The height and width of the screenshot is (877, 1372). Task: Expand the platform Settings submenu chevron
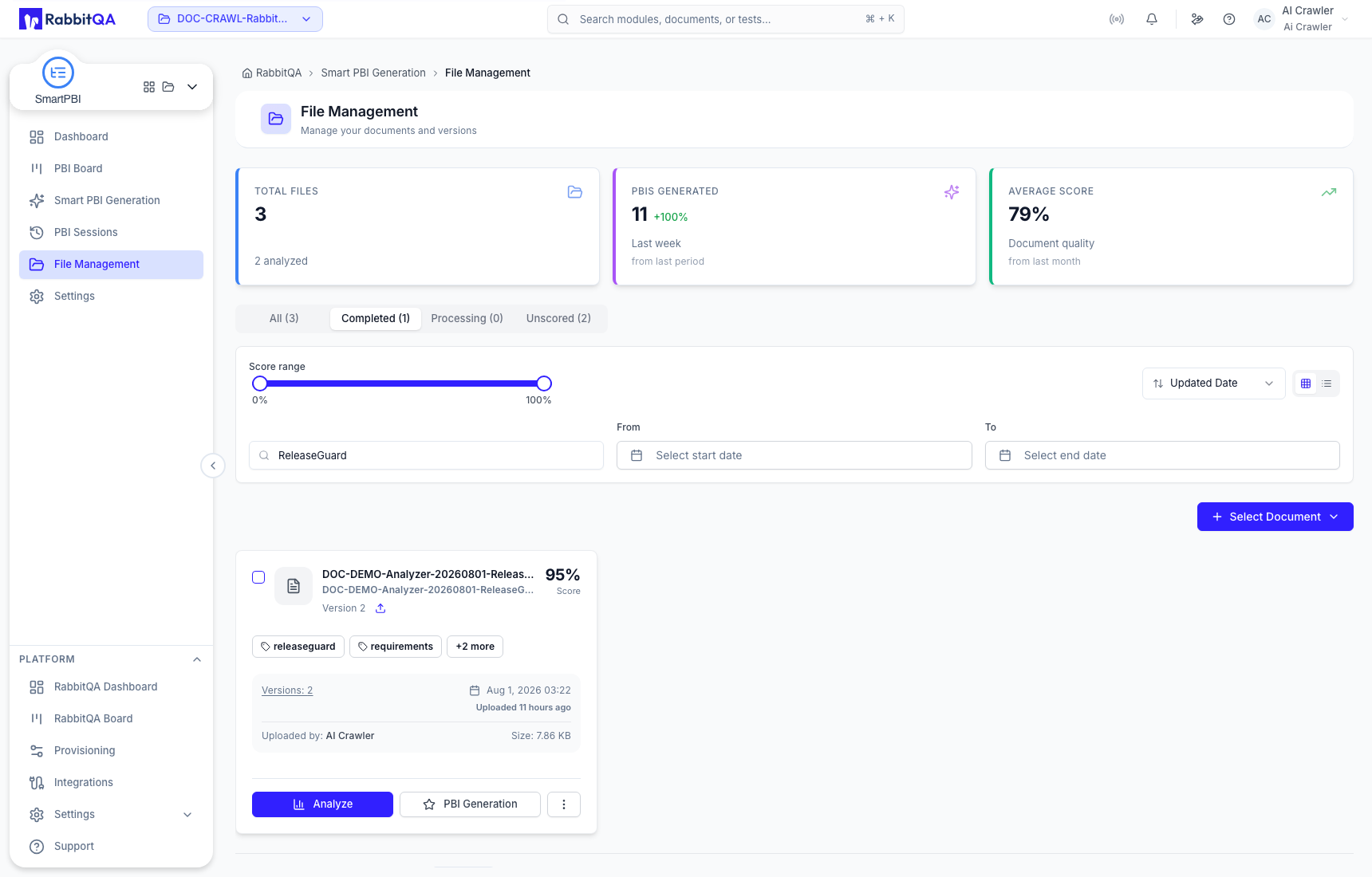[187, 815]
